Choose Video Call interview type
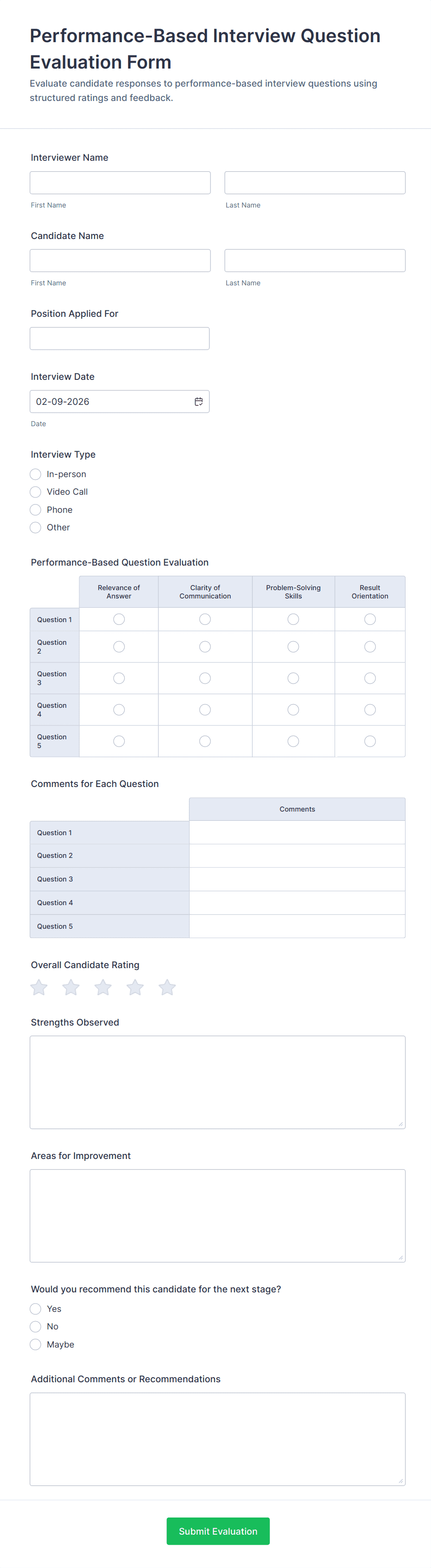 pos(36,492)
